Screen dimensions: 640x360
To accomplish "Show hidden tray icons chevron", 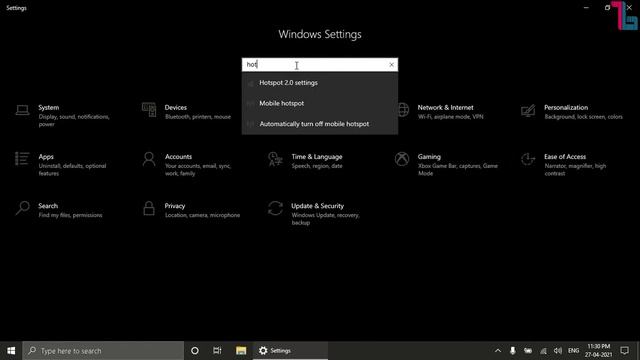I will click(498, 351).
